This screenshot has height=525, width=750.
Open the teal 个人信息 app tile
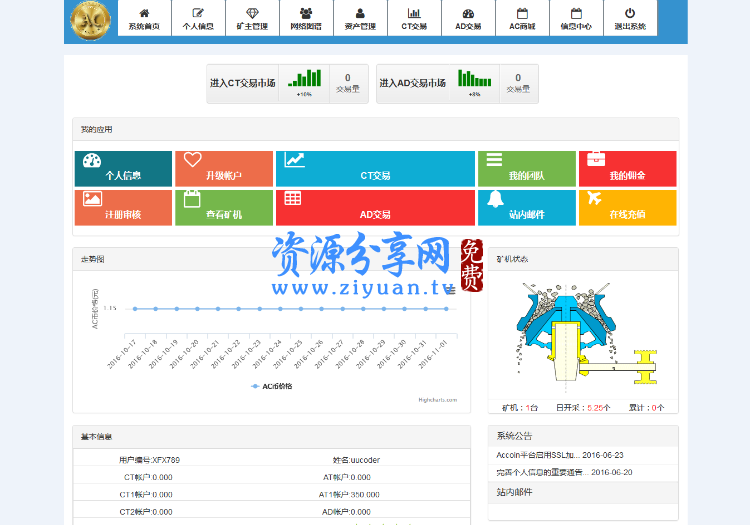[123, 169]
